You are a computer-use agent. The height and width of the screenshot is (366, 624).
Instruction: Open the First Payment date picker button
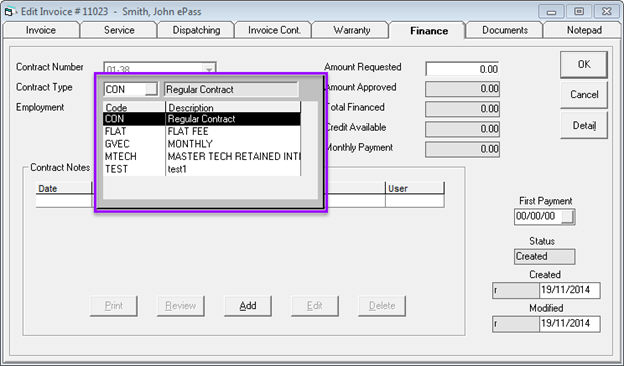point(568,217)
